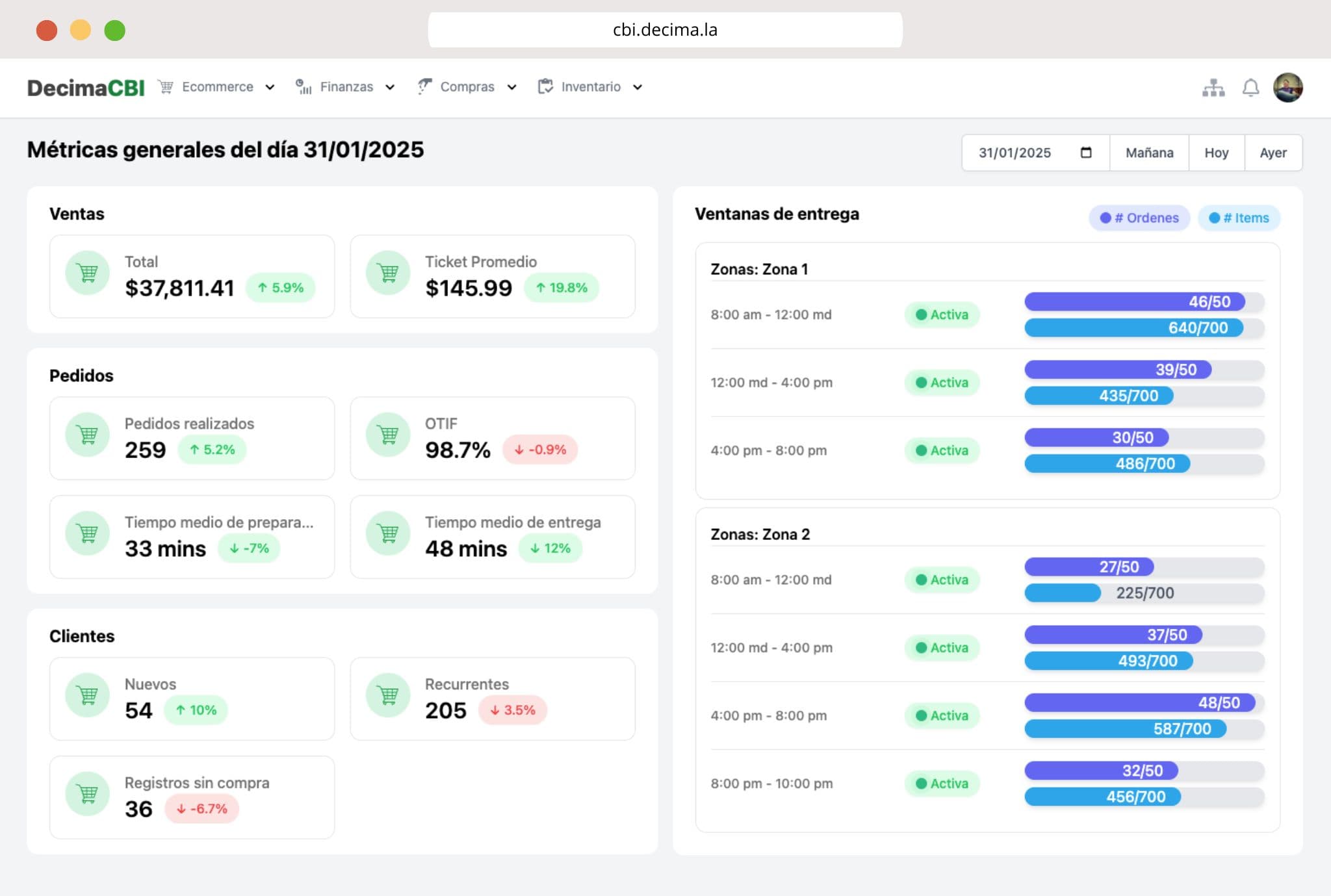Expand the Ecommerce dropdown chevron
The image size is (1331, 896).
click(270, 88)
